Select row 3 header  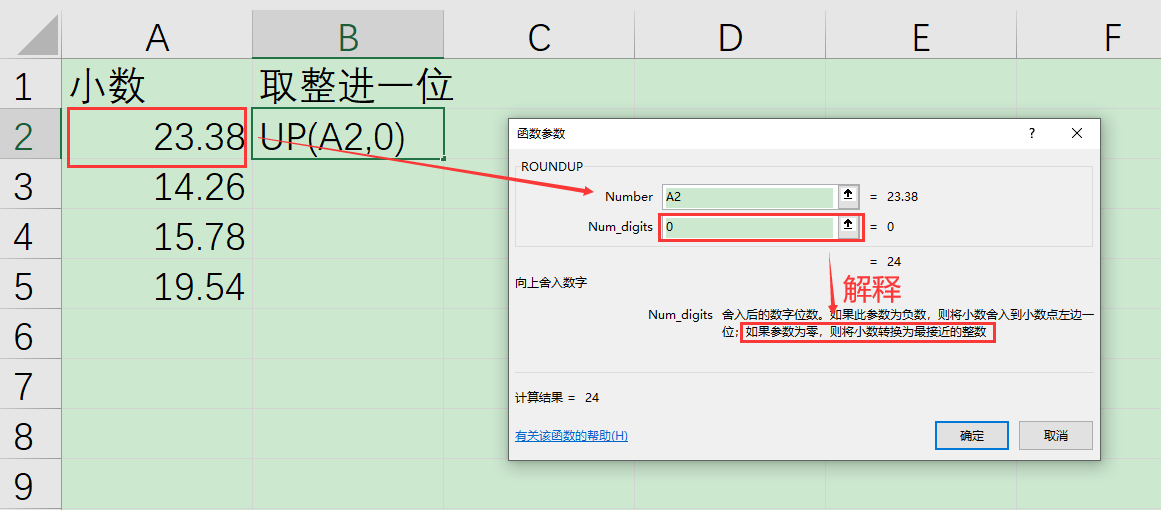tap(30, 184)
